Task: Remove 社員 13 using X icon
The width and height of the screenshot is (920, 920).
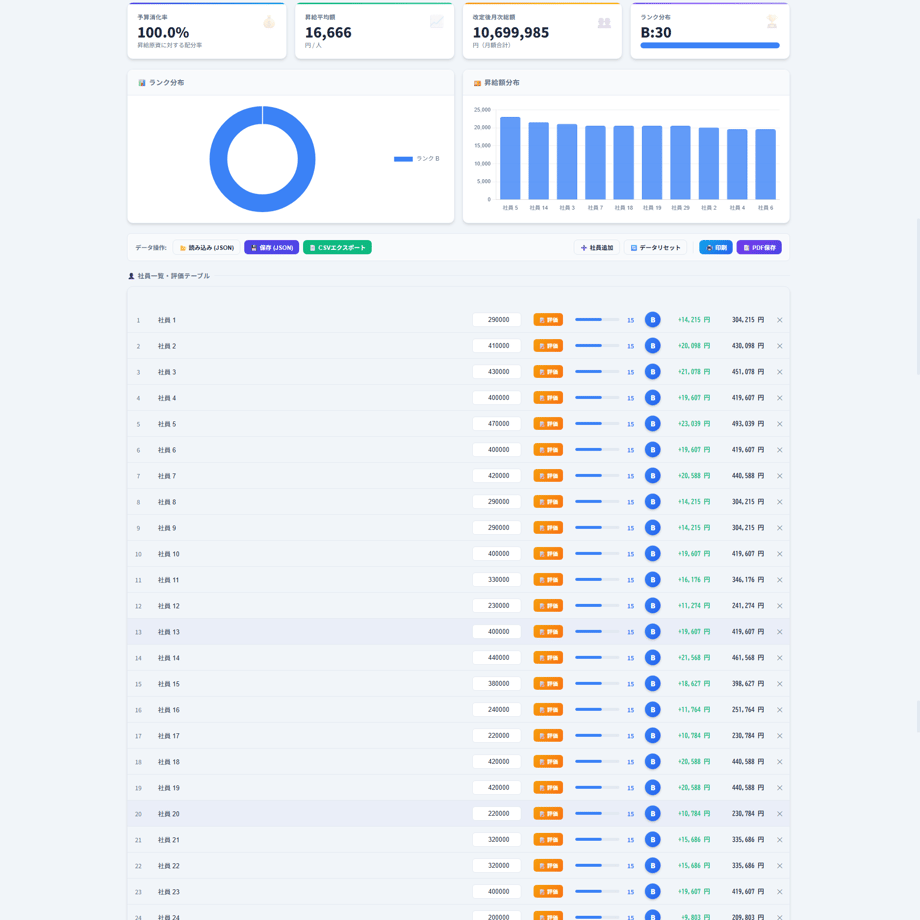Action: tap(779, 632)
